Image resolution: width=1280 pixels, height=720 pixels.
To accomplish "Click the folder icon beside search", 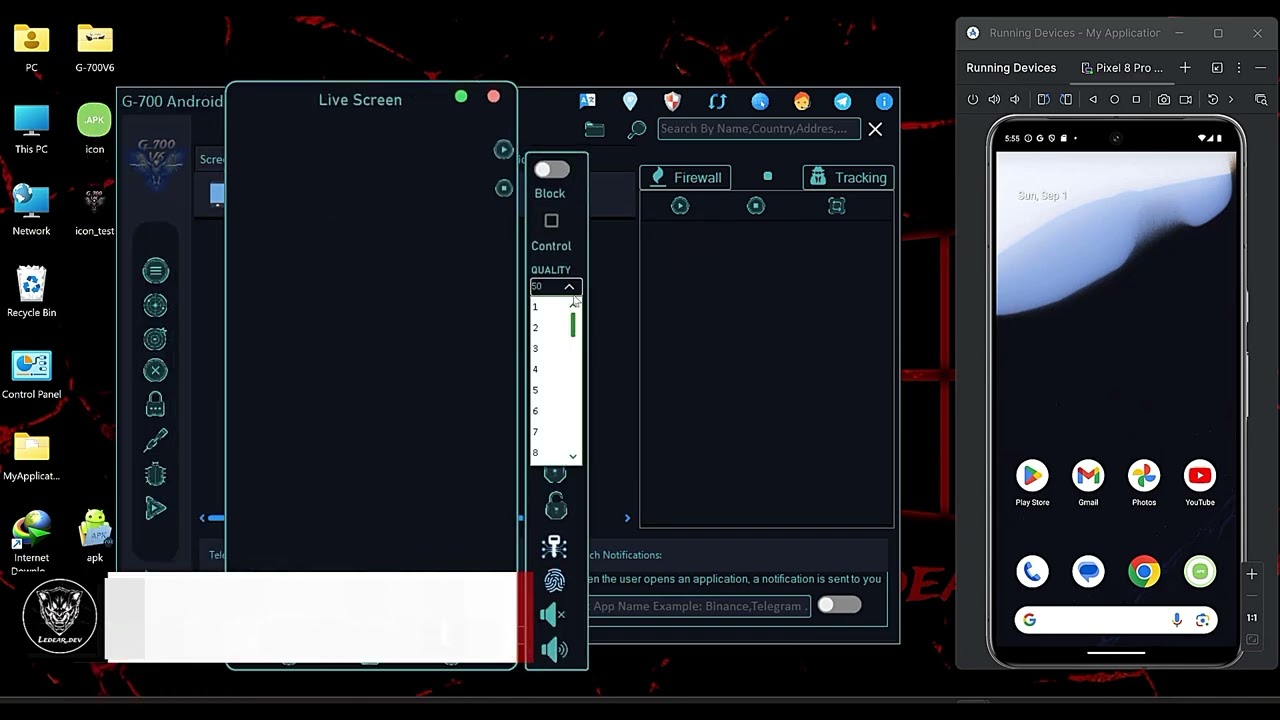I will click(x=595, y=129).
